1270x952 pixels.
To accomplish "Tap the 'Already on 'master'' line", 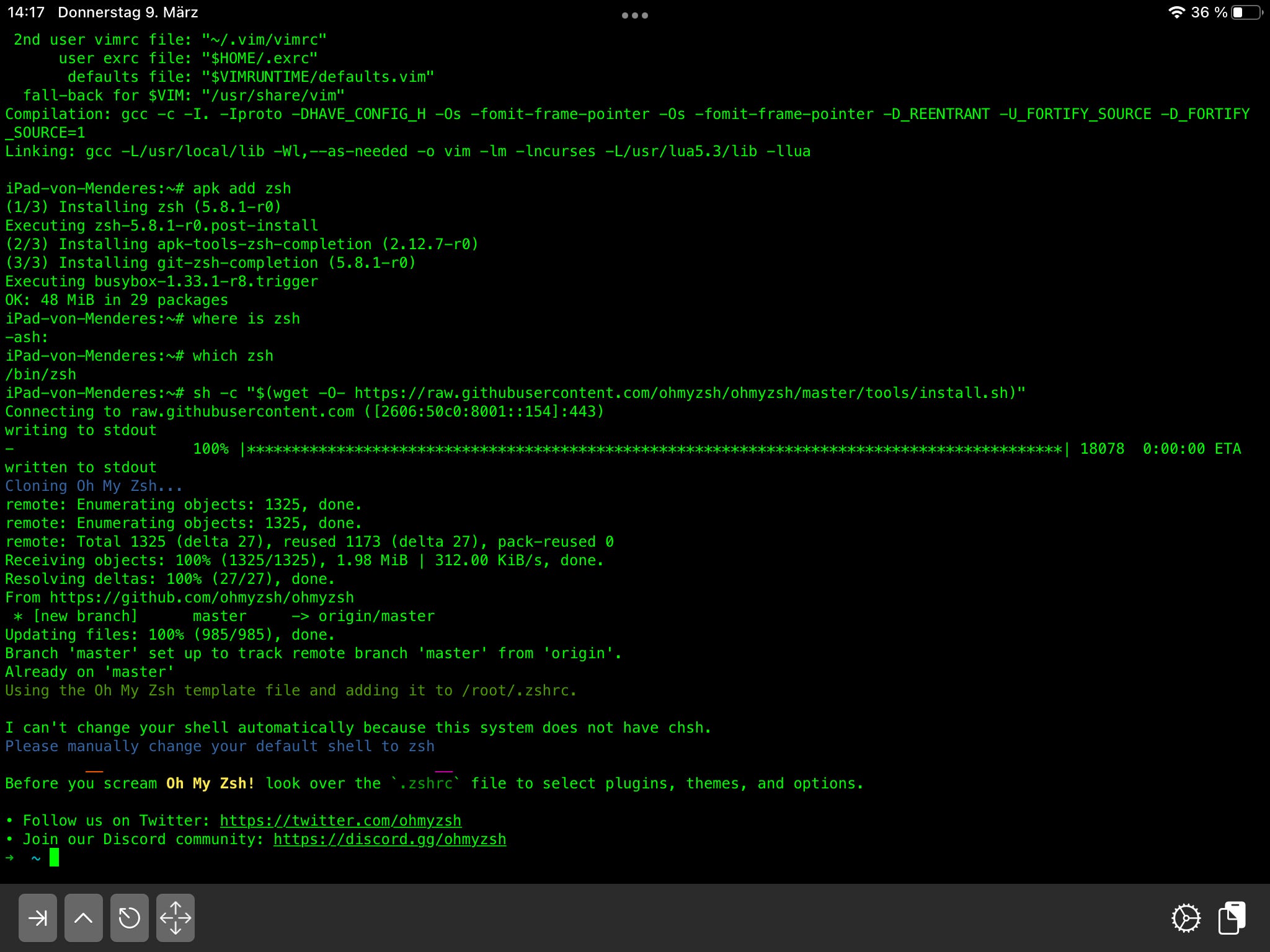I will coord(90,672).
